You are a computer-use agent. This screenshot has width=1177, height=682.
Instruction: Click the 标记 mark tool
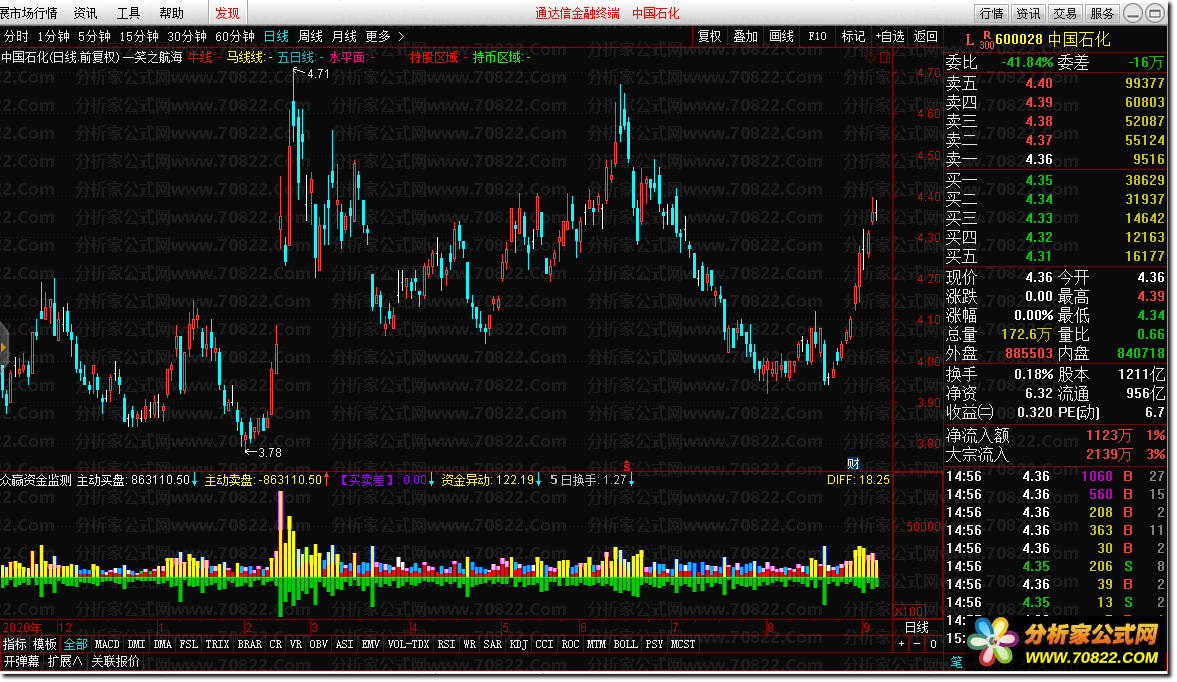click(853, 36)
